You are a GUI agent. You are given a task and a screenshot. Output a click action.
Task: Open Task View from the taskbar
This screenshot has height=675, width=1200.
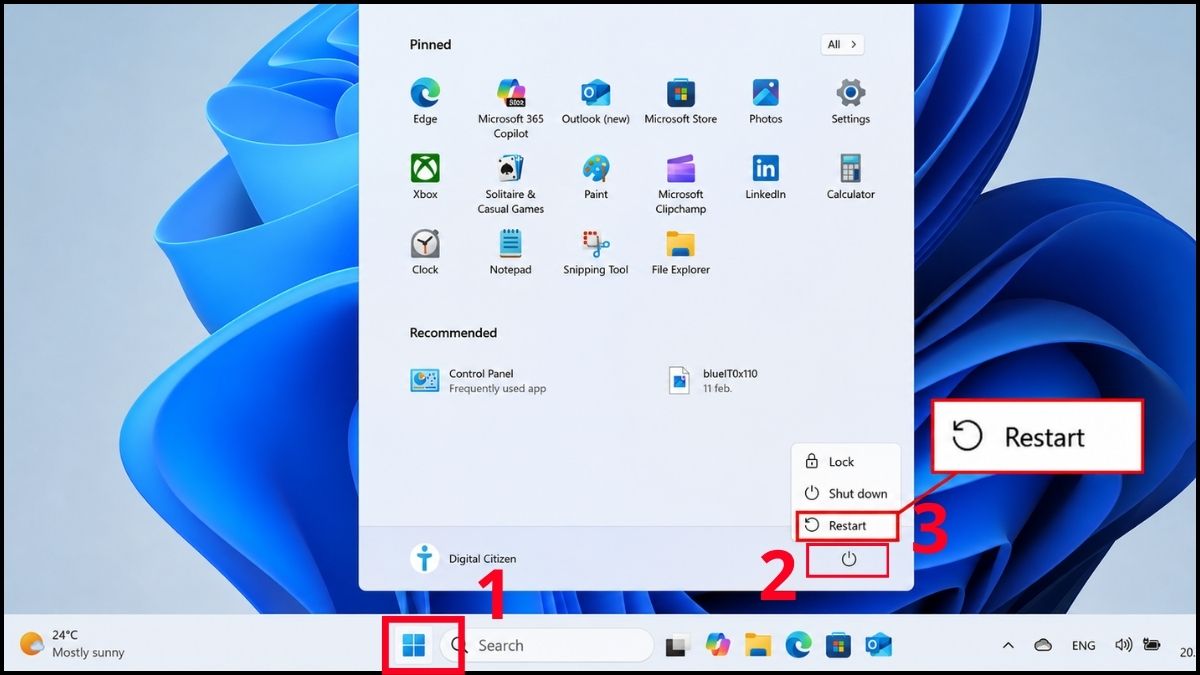[x=678, y=646]
